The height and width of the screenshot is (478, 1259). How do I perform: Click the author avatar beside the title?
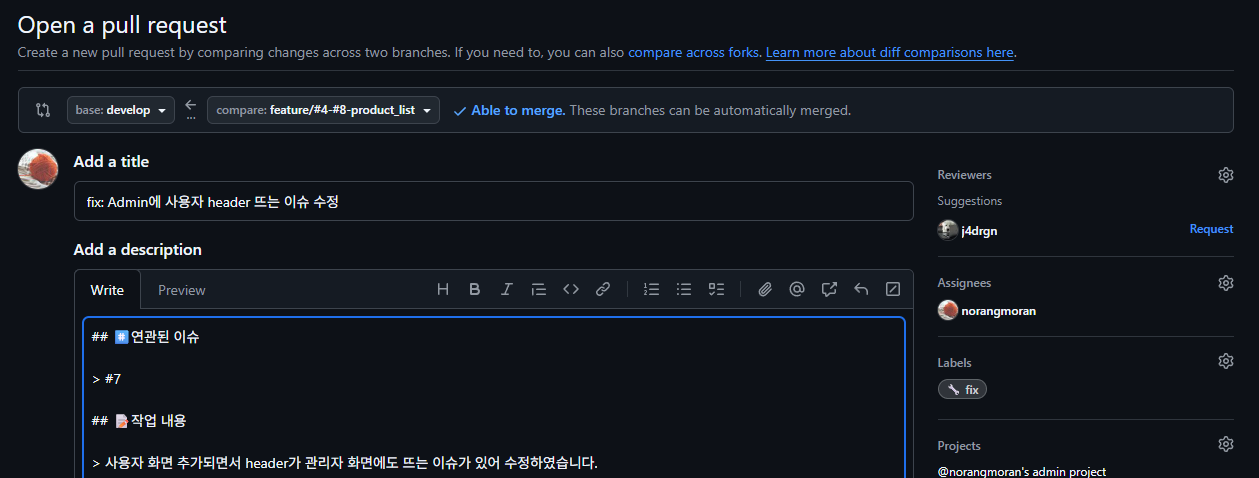38,169
